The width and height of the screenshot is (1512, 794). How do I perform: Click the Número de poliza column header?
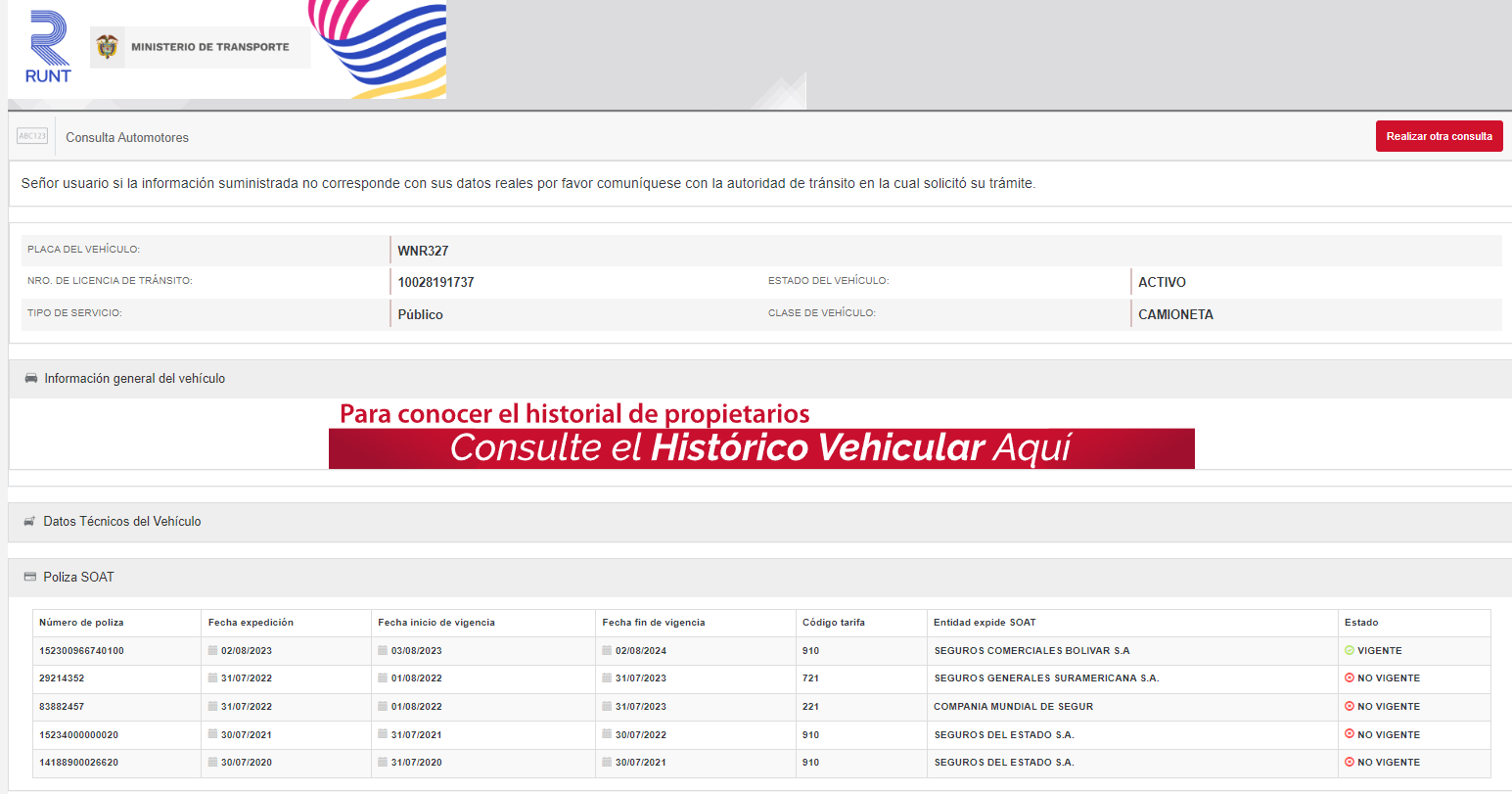(x=81, y=623)
